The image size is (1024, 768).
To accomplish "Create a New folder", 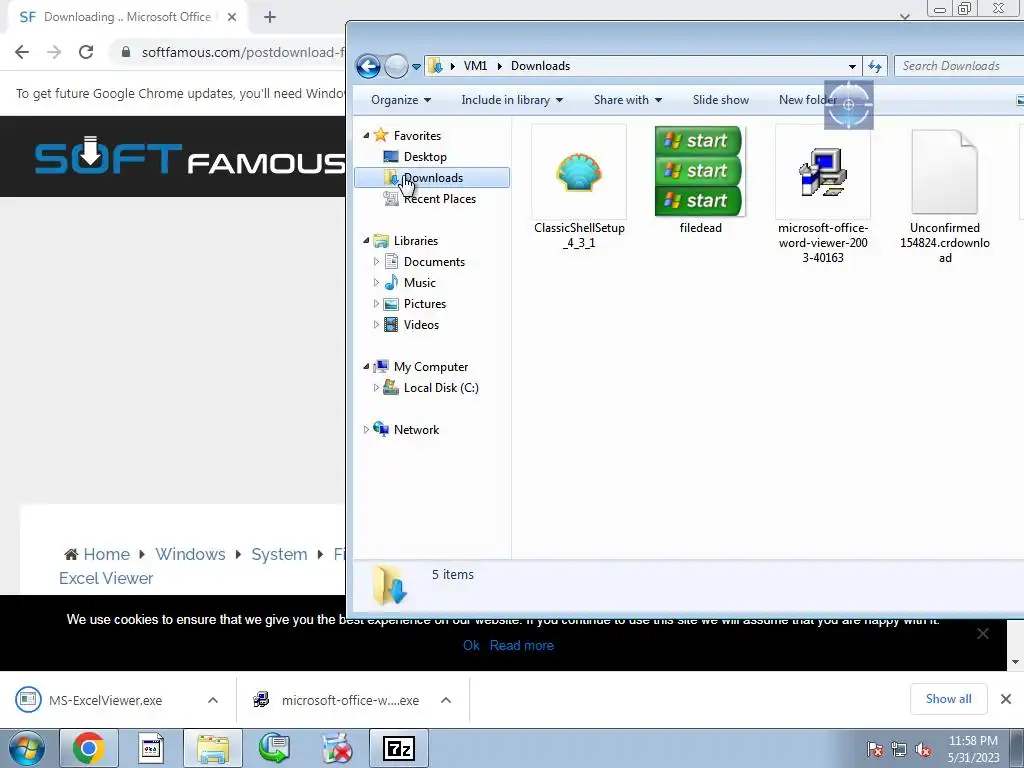I will (x=807, y=100).
